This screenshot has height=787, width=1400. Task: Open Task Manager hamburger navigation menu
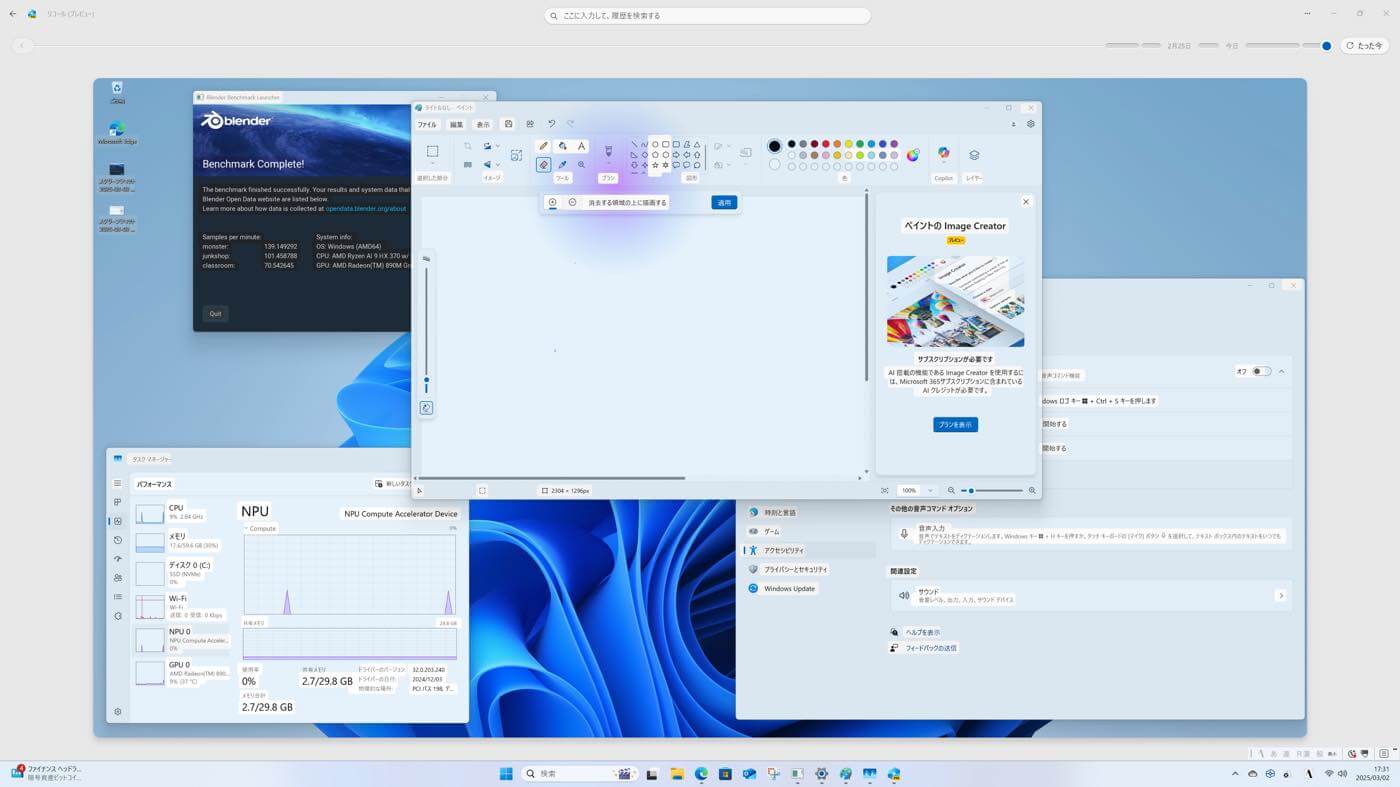point(118,483)
